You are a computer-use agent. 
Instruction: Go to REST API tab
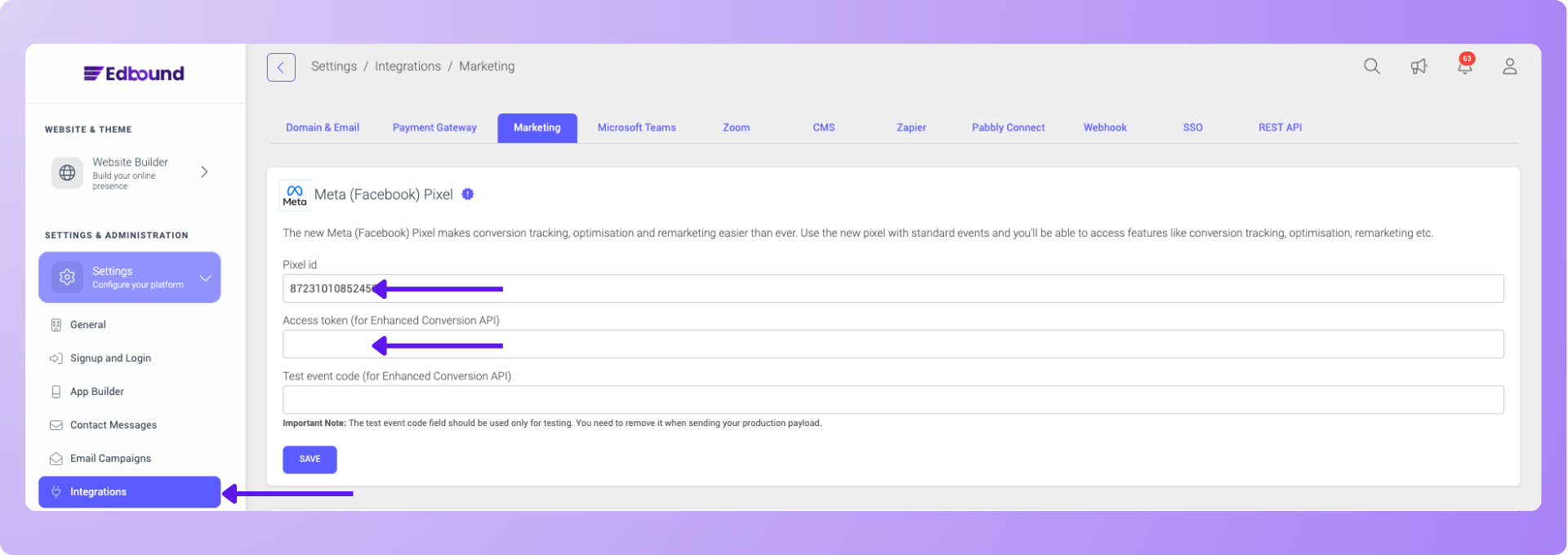tap(1279, 128)
